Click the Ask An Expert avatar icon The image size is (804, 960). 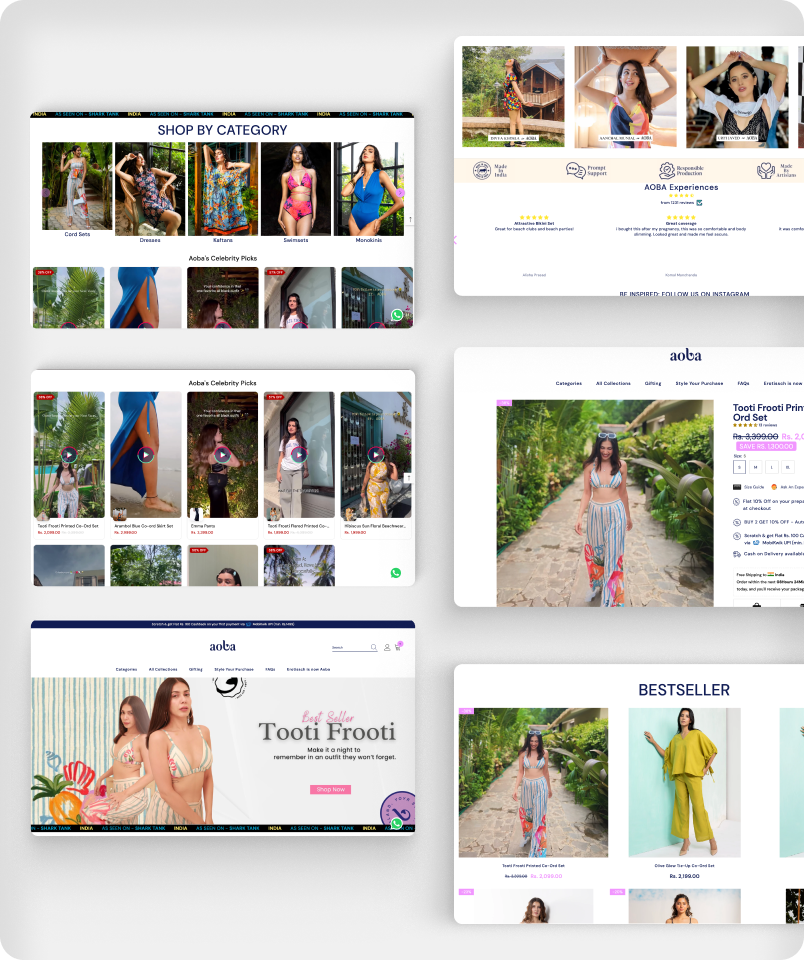point(773,487)
